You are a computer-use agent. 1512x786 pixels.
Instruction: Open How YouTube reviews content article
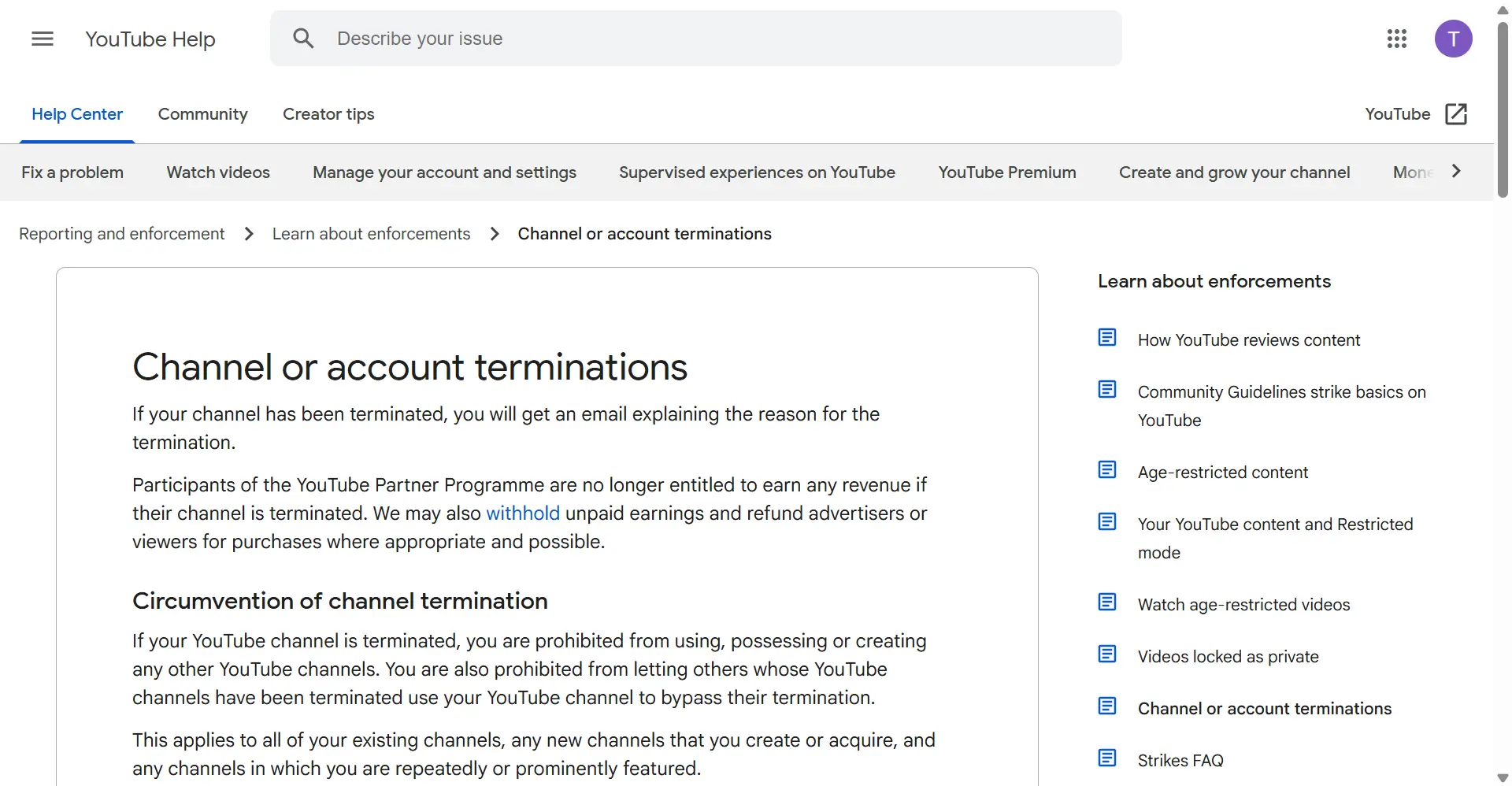point(1249,340)
